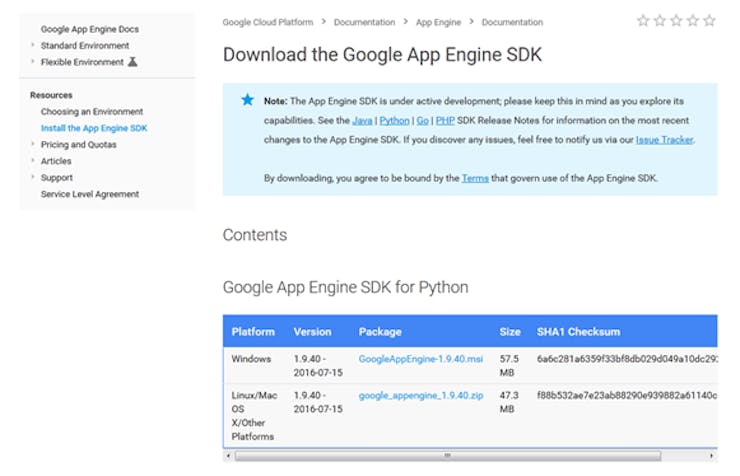Expand the Pricing and Quotas section
The height and width of the screenshot is (476, 740).
[x=33, y=145]
